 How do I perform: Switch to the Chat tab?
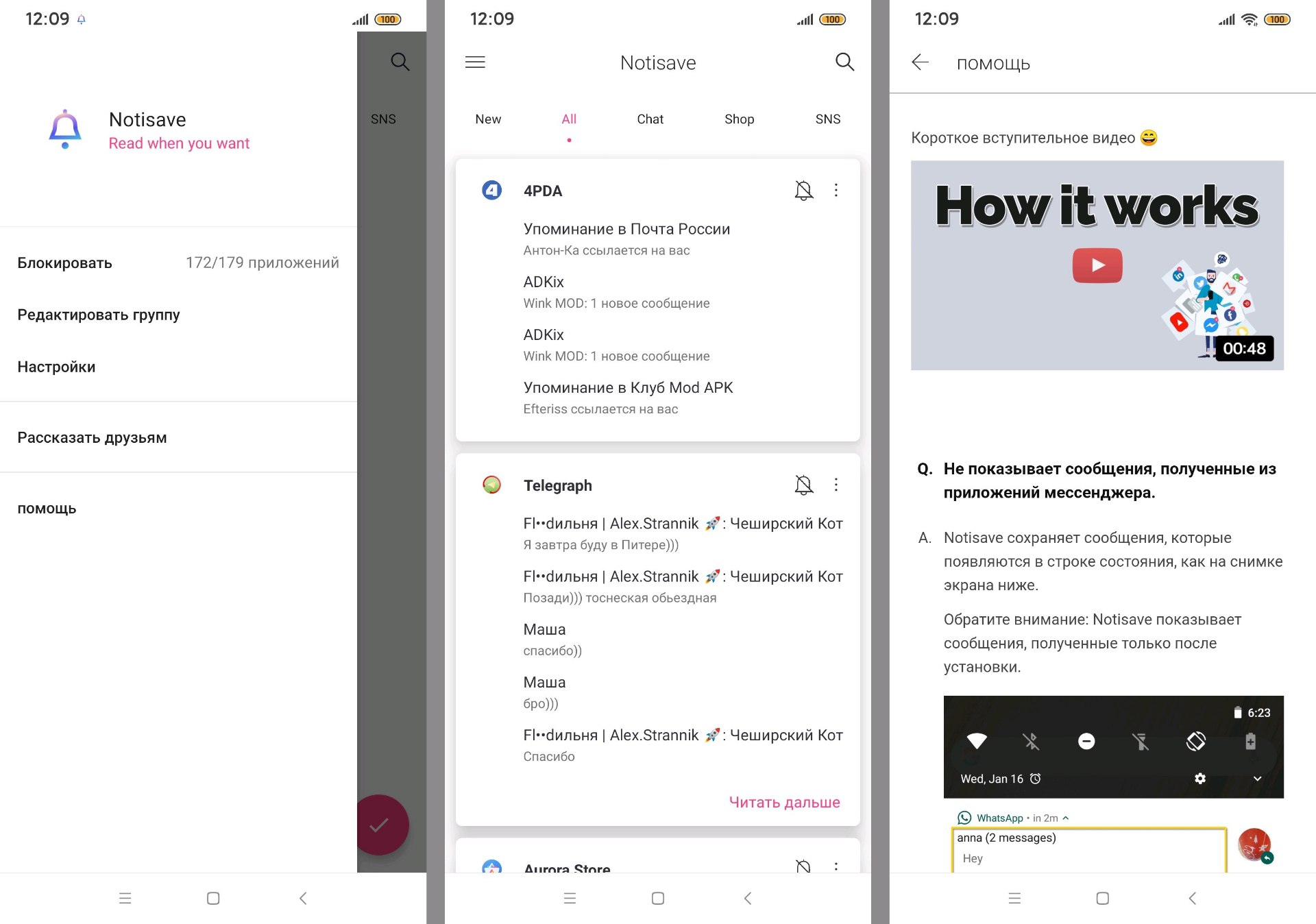pyautogui.click(x=650, y=119)
